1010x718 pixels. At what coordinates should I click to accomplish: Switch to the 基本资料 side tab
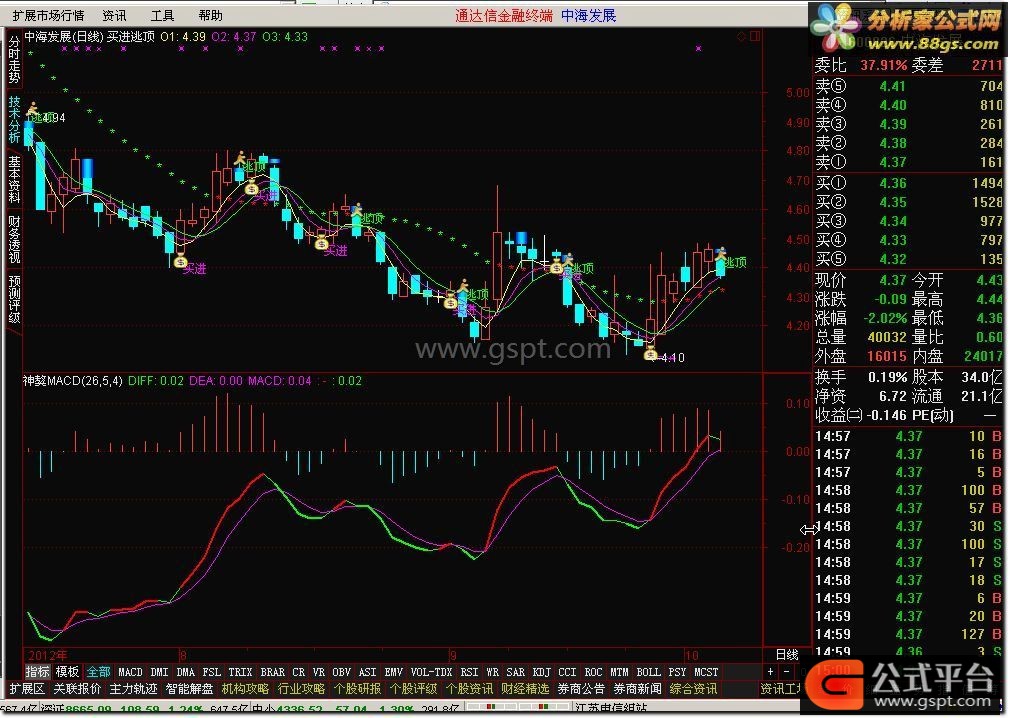pos(14,179)
